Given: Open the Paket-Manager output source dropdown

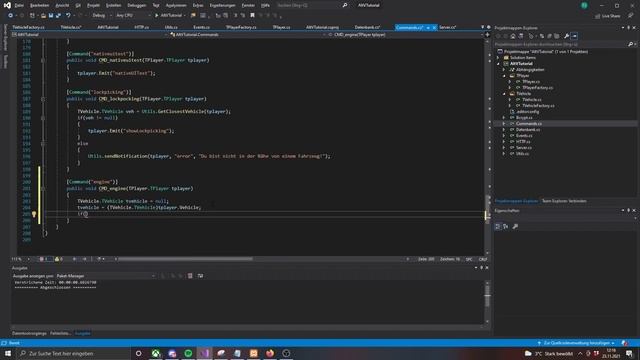Looking at the screenshot, I should 106,276.
